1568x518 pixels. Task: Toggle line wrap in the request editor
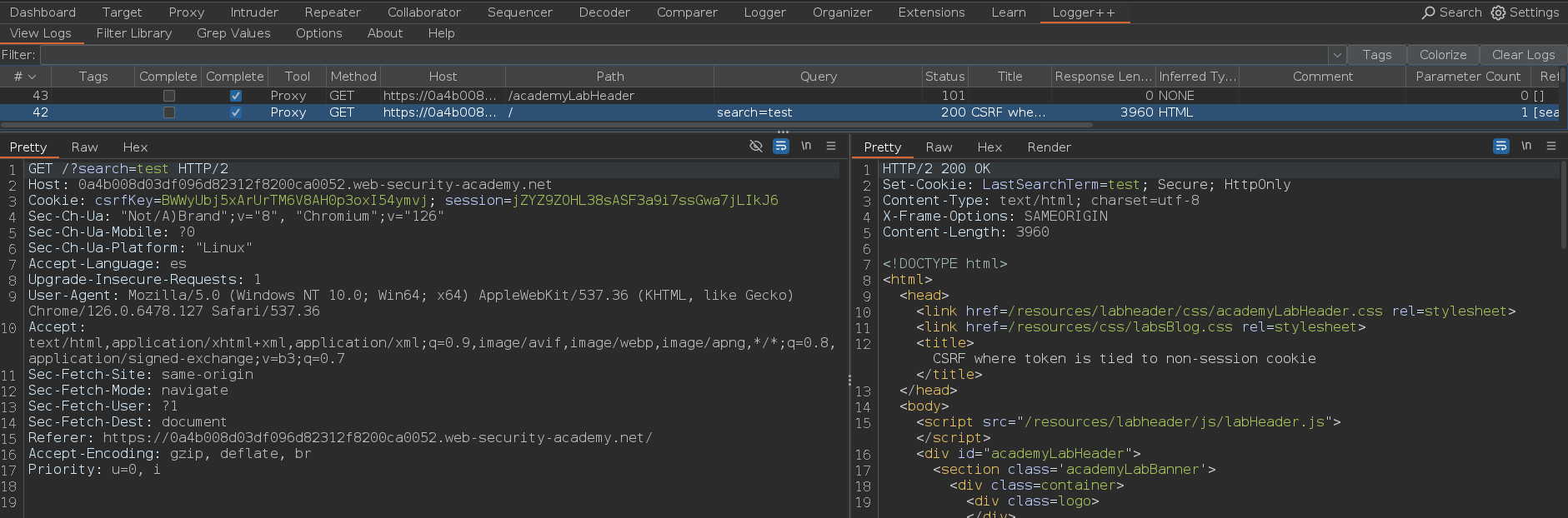[x=781, y=146]
